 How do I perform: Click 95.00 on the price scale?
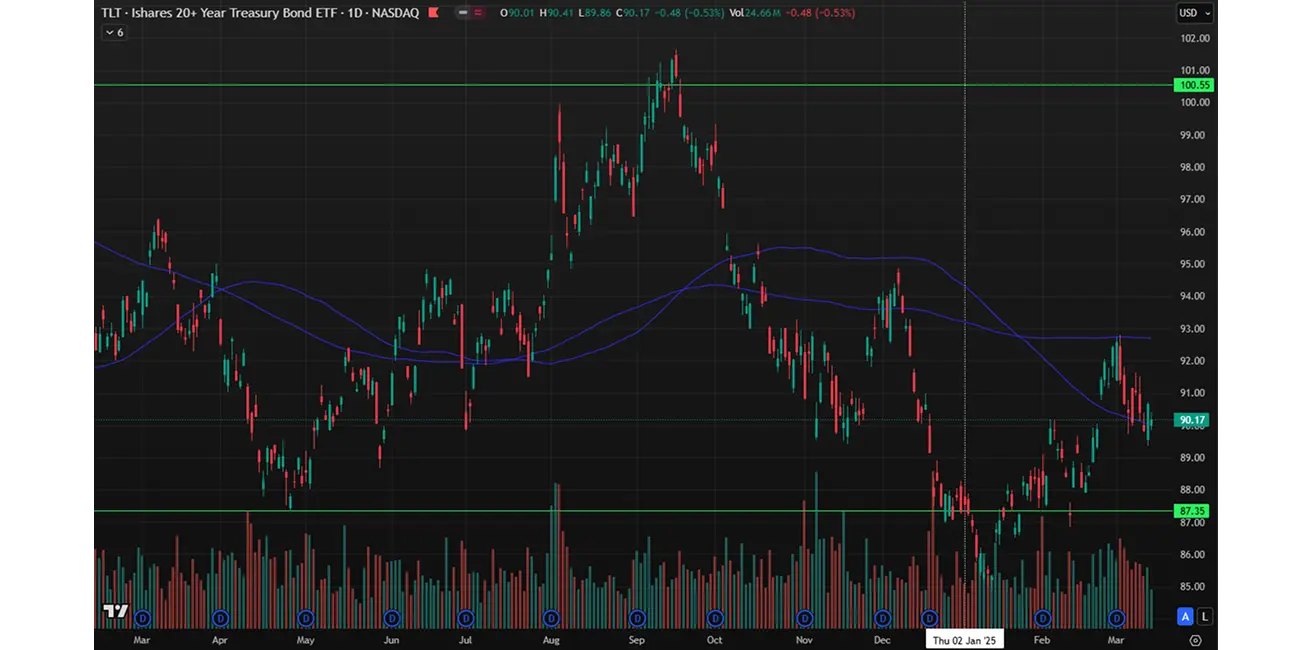1194,264
